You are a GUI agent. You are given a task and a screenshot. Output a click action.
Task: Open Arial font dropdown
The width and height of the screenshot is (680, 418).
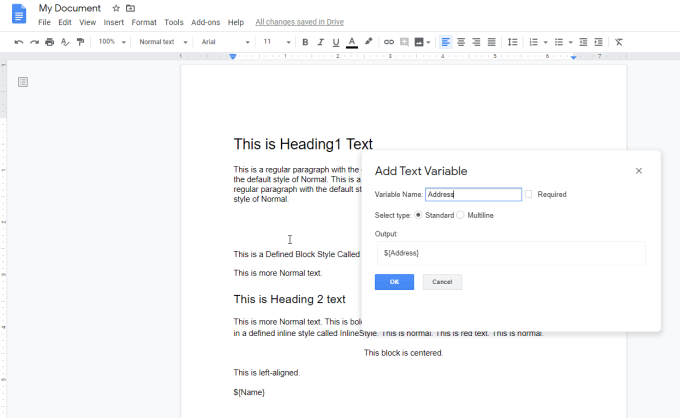tap(226, 42)
